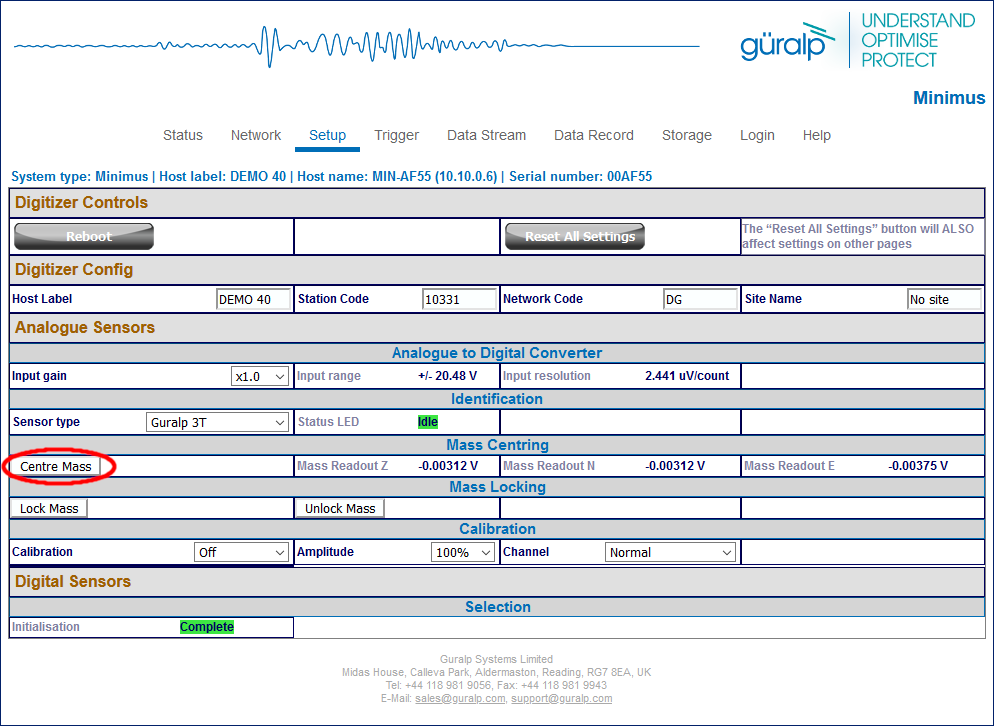Click the Analogue Sensors section heading

click(85, 328)
